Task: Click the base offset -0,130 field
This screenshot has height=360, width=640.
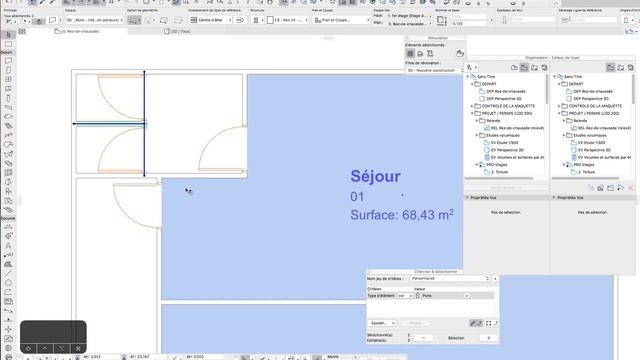Action: [469, 24]
